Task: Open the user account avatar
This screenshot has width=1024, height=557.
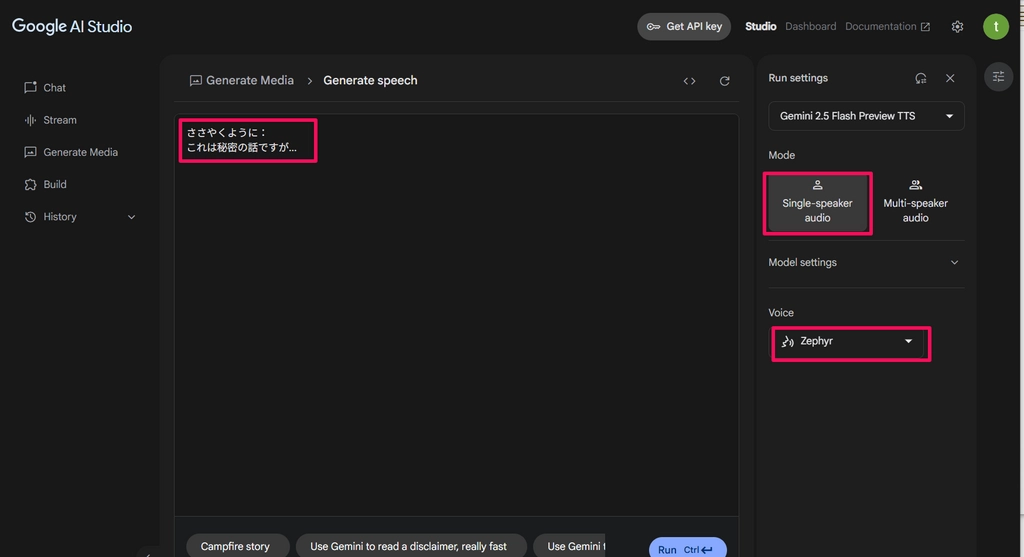Action: (x=996, y=27)
